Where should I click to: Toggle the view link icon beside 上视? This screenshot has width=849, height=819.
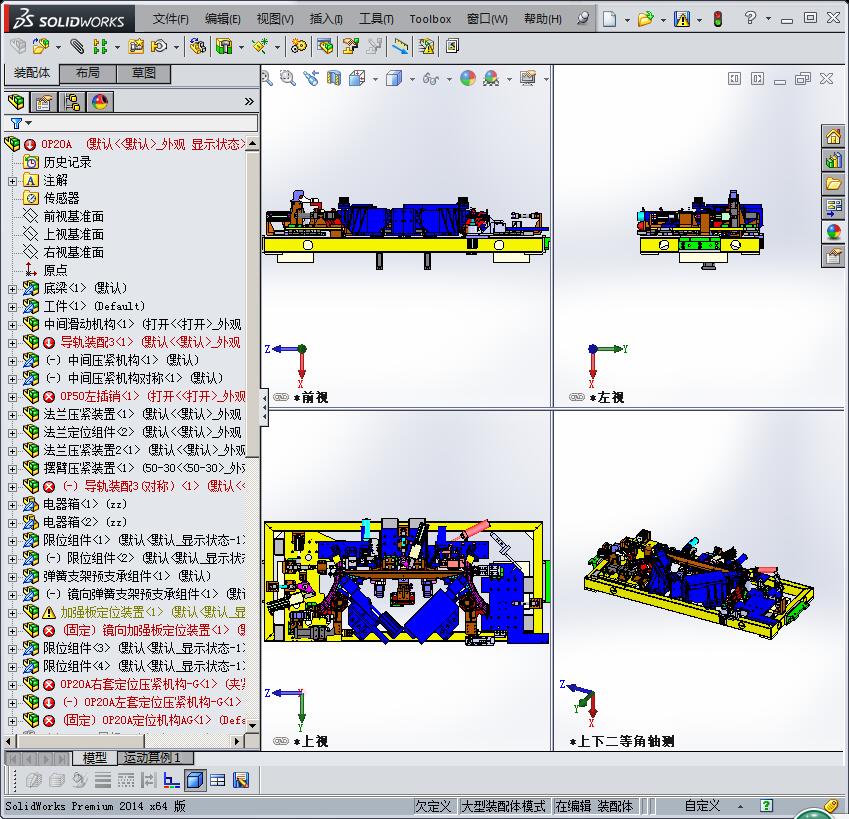280,741
